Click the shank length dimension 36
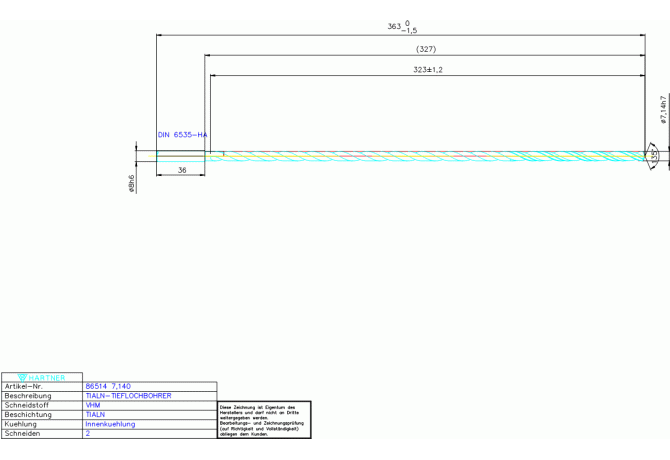Viewport: 670px width, 460px height. (x=182, y=170)
